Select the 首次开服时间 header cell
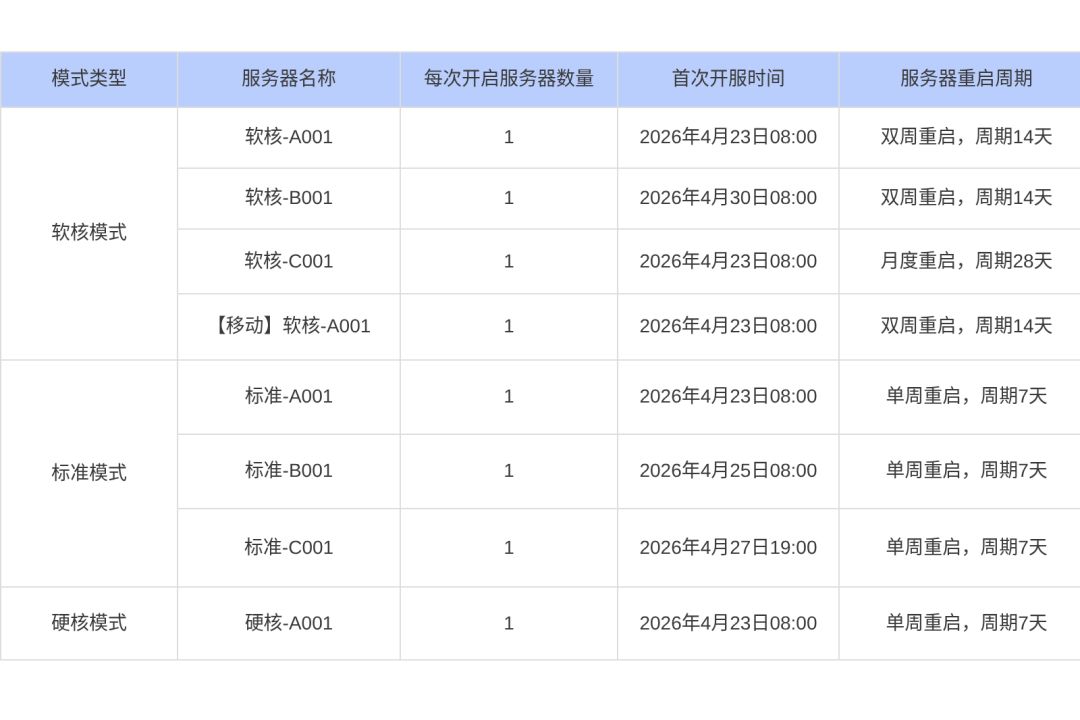The height and width of the screenshot is (720, 1080). point(728,79)
